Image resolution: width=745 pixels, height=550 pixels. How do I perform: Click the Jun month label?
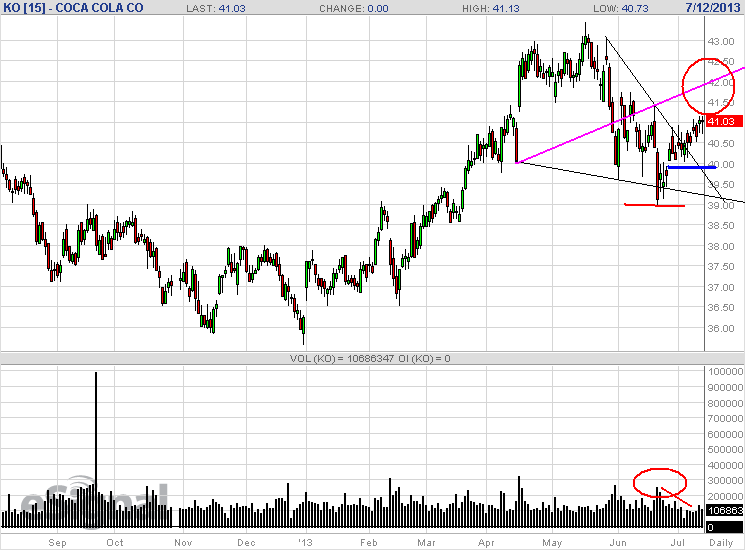coord(618,542)
